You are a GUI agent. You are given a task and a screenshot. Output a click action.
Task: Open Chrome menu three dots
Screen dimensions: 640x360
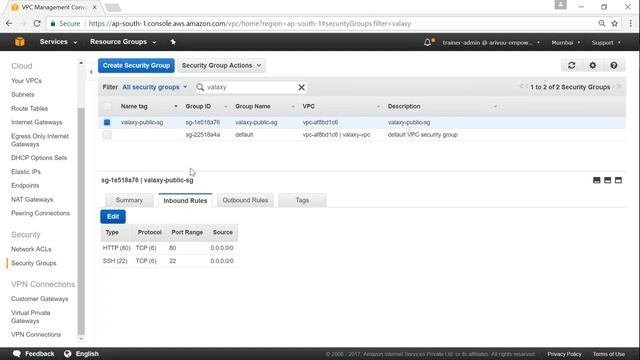point(630,24)
